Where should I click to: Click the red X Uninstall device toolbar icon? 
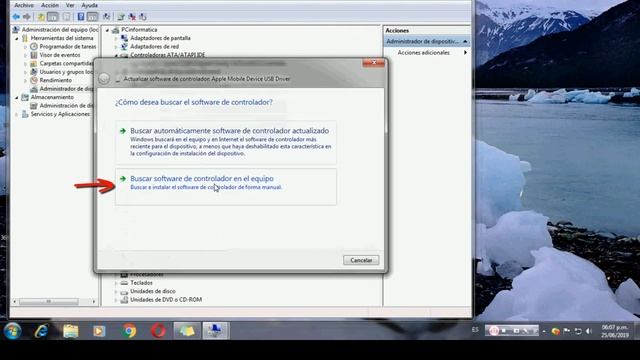pos(132,17)
